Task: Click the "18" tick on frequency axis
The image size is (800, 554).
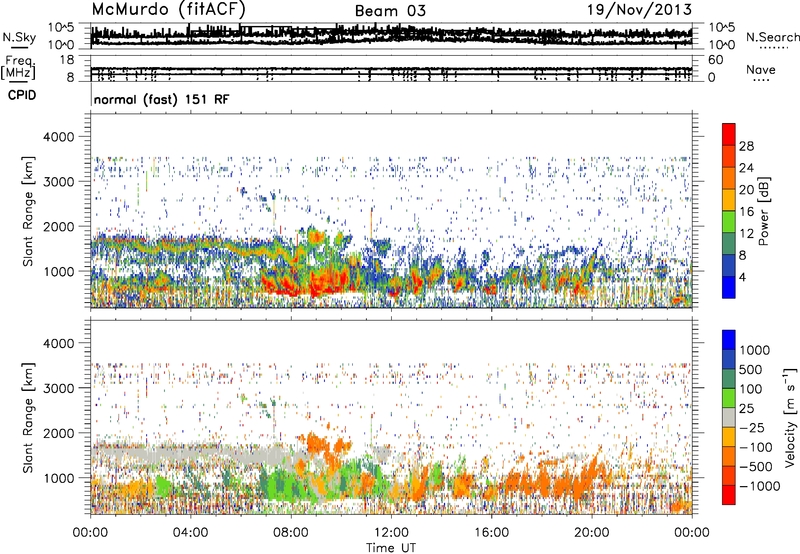Action: (67, 60)
